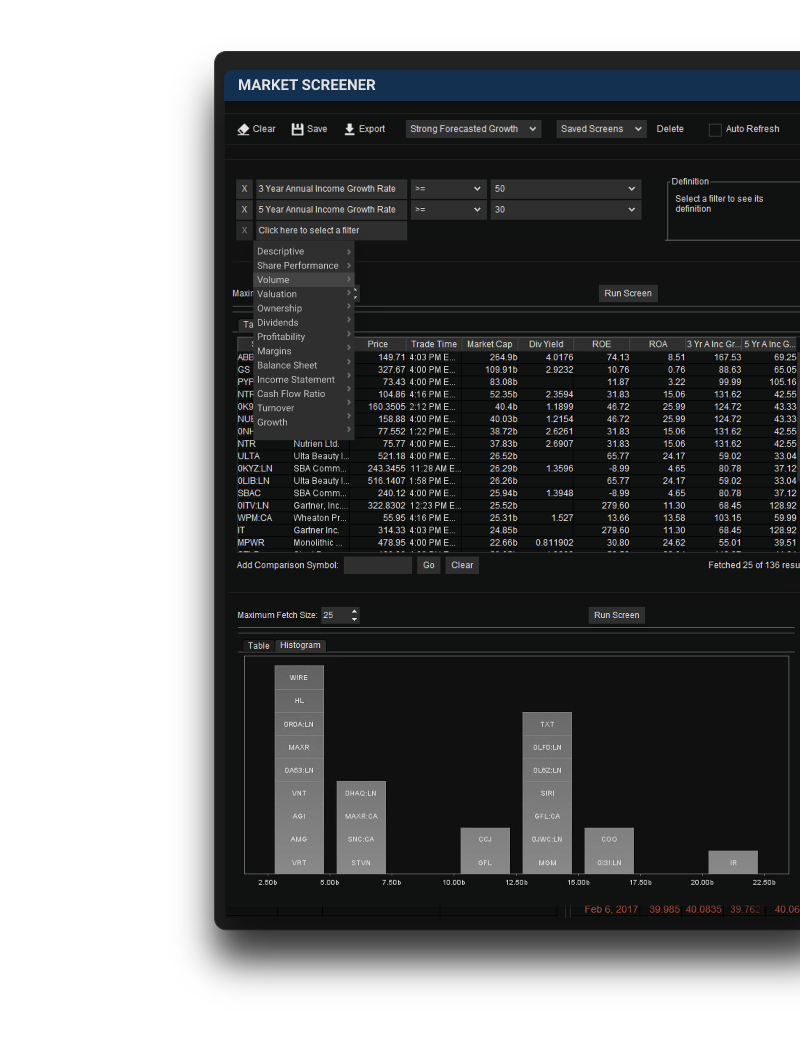Click Go next to comparison symbol field

click(x=428, y=565)
